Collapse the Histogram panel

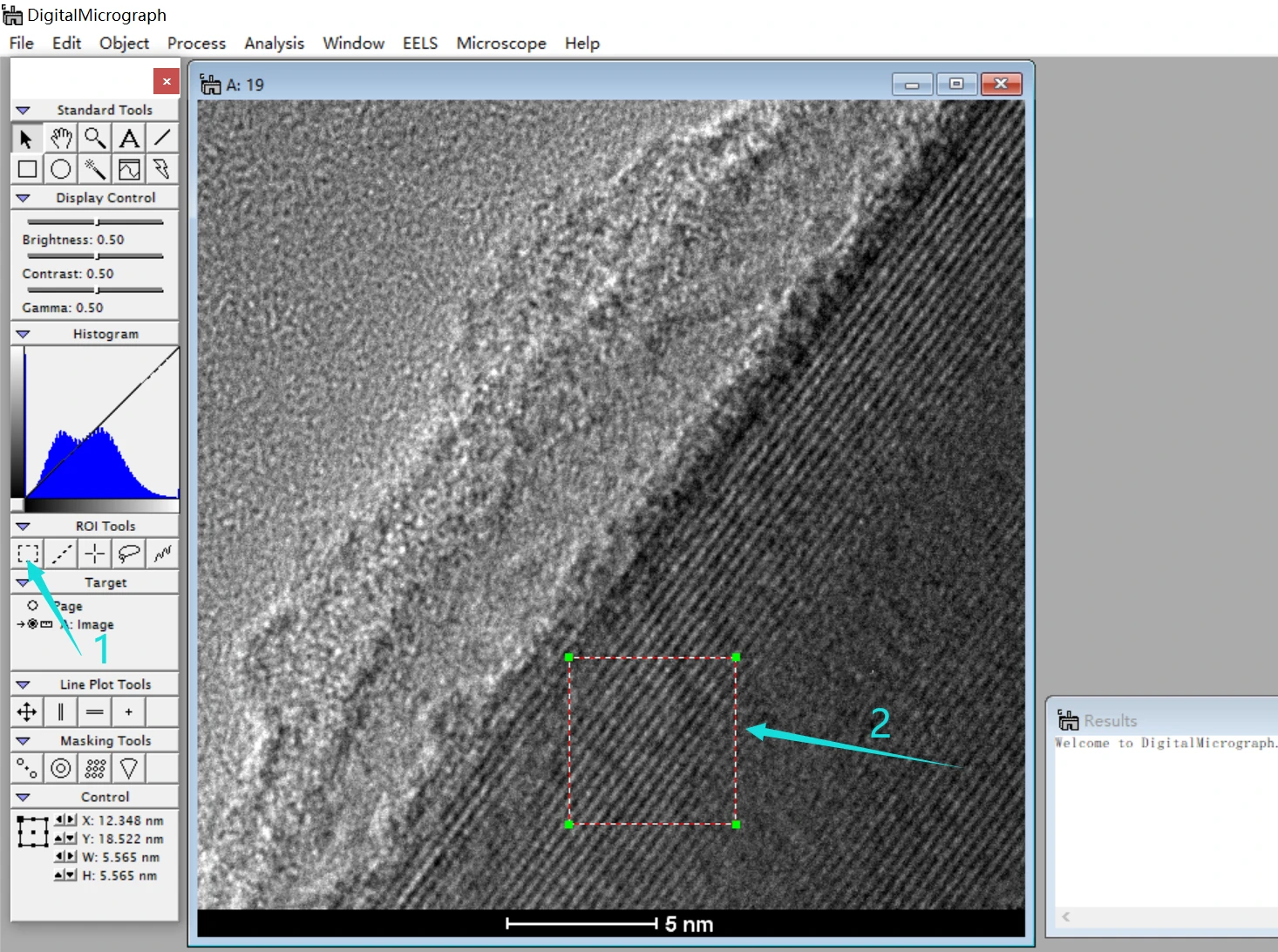[x=24, y=334]
